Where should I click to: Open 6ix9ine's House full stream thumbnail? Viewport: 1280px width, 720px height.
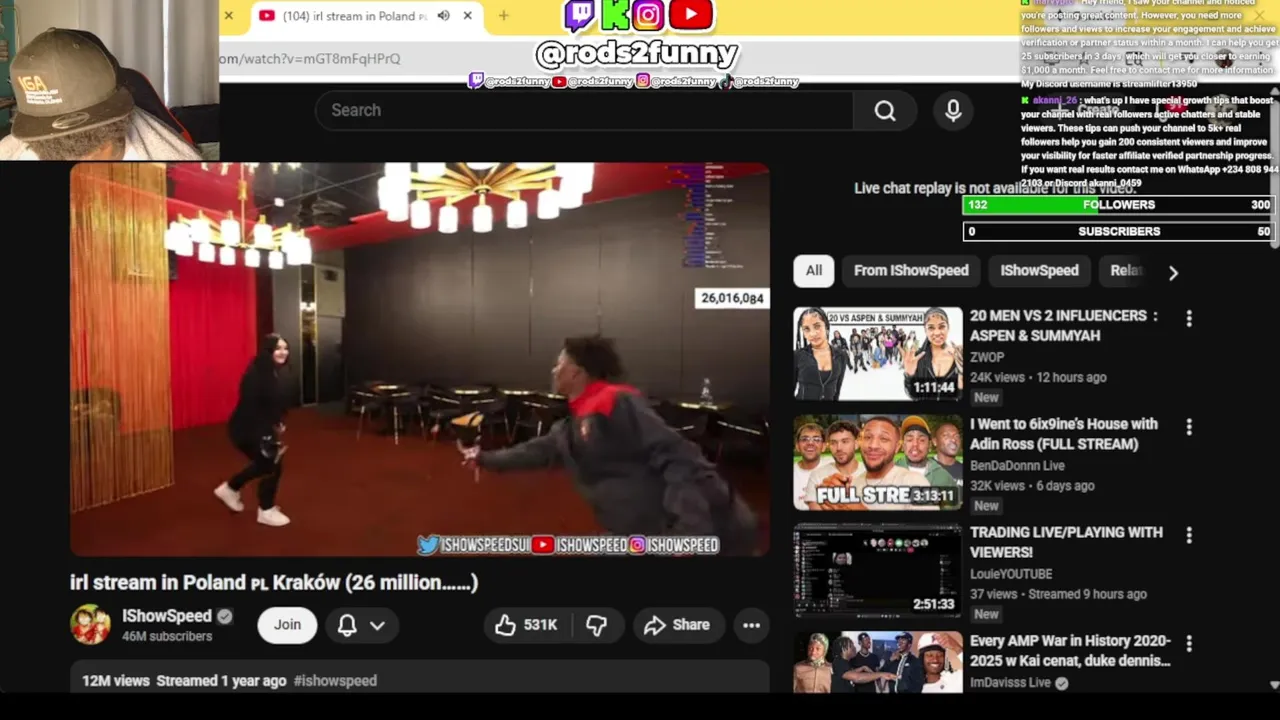[x=878, y=462]
